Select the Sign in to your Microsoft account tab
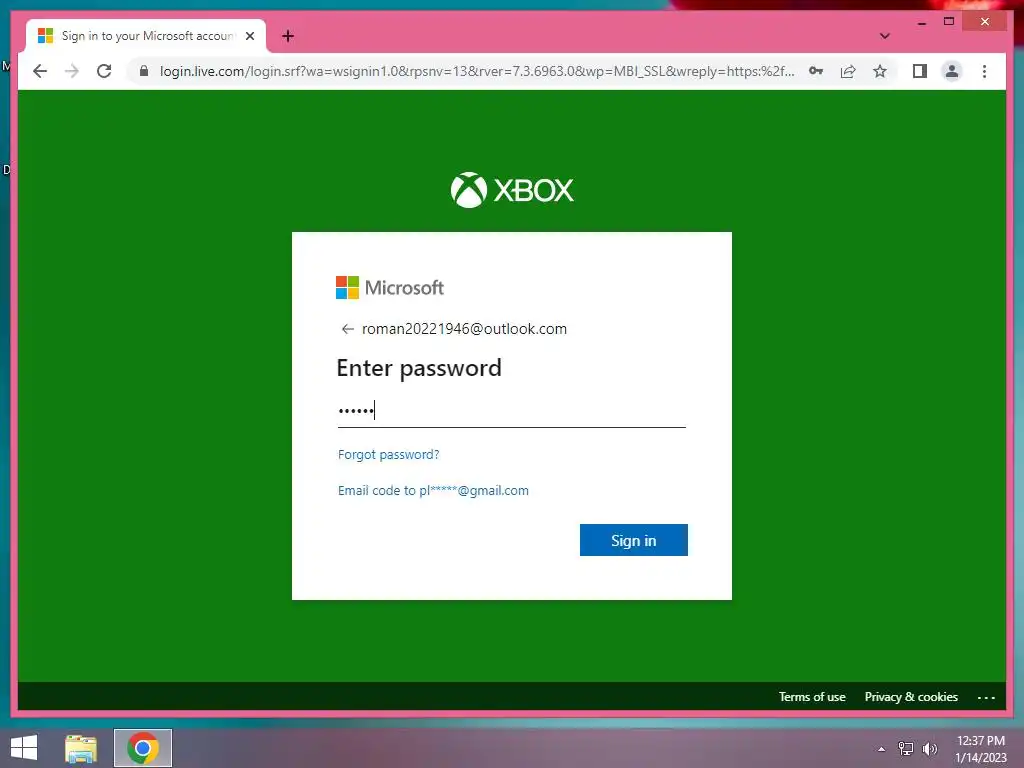1024x768 pixels. point(145,36)
